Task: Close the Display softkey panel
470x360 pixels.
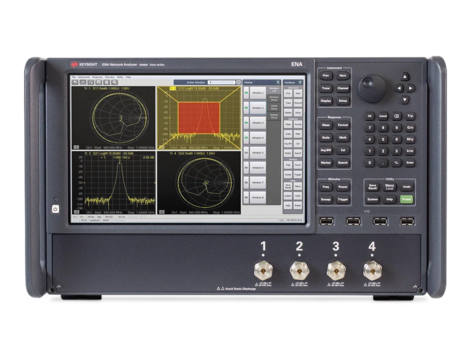Action: 278,82
